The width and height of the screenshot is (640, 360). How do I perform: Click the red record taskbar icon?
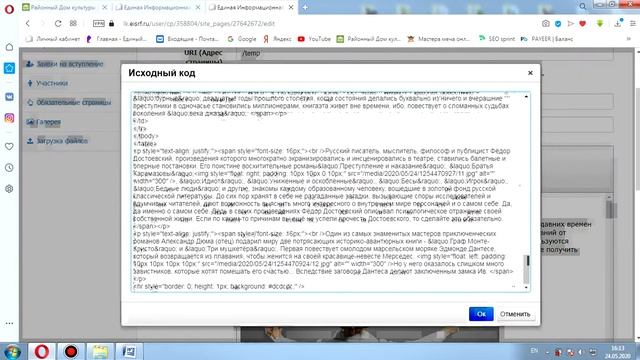71,351
